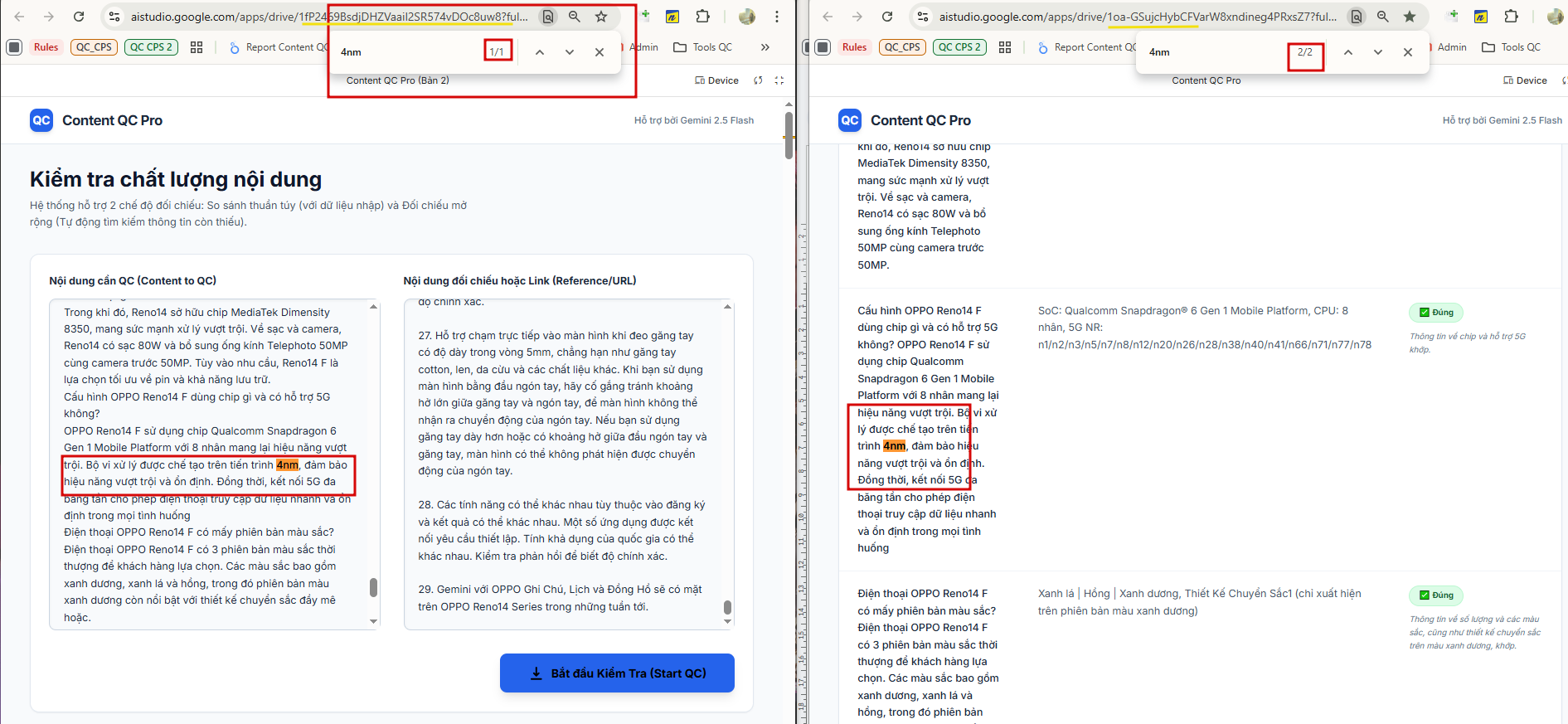Bookmark the left window page with star icon
This screenshot has width=1568, height=724.
[x=601, y=17]
